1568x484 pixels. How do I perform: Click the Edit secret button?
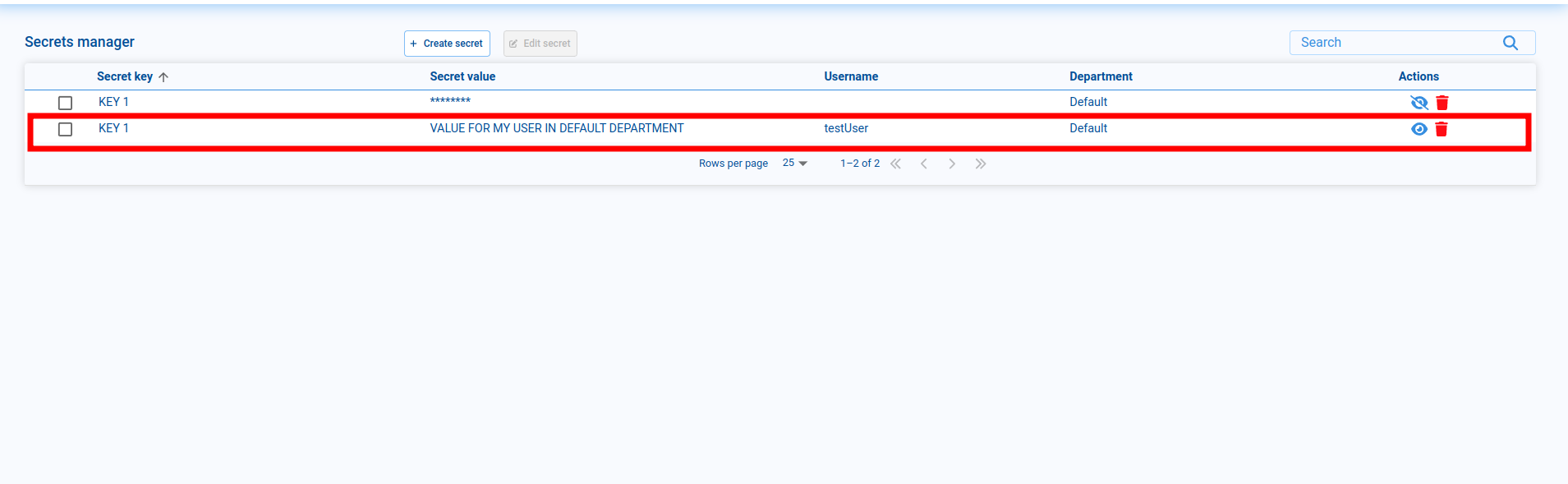click(x=540, y=44)
